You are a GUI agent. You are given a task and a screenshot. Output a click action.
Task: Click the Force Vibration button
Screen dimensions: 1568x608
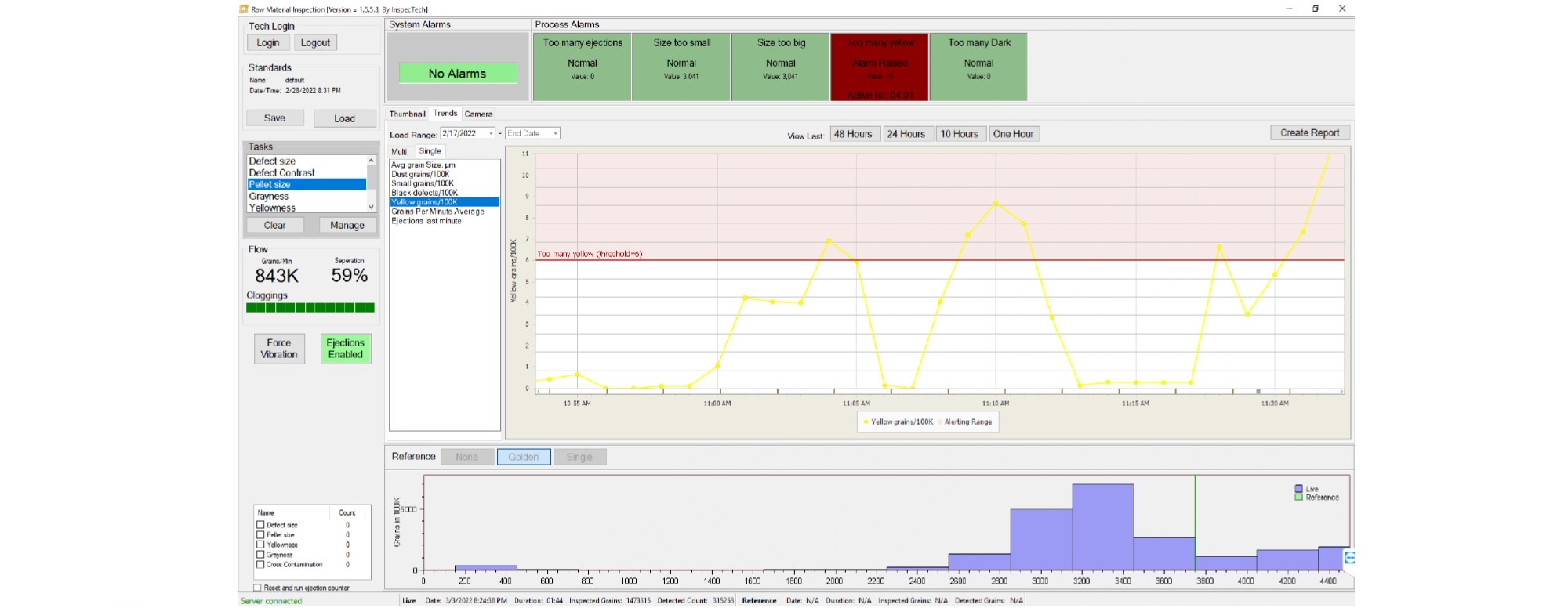[x=278, y=349]
